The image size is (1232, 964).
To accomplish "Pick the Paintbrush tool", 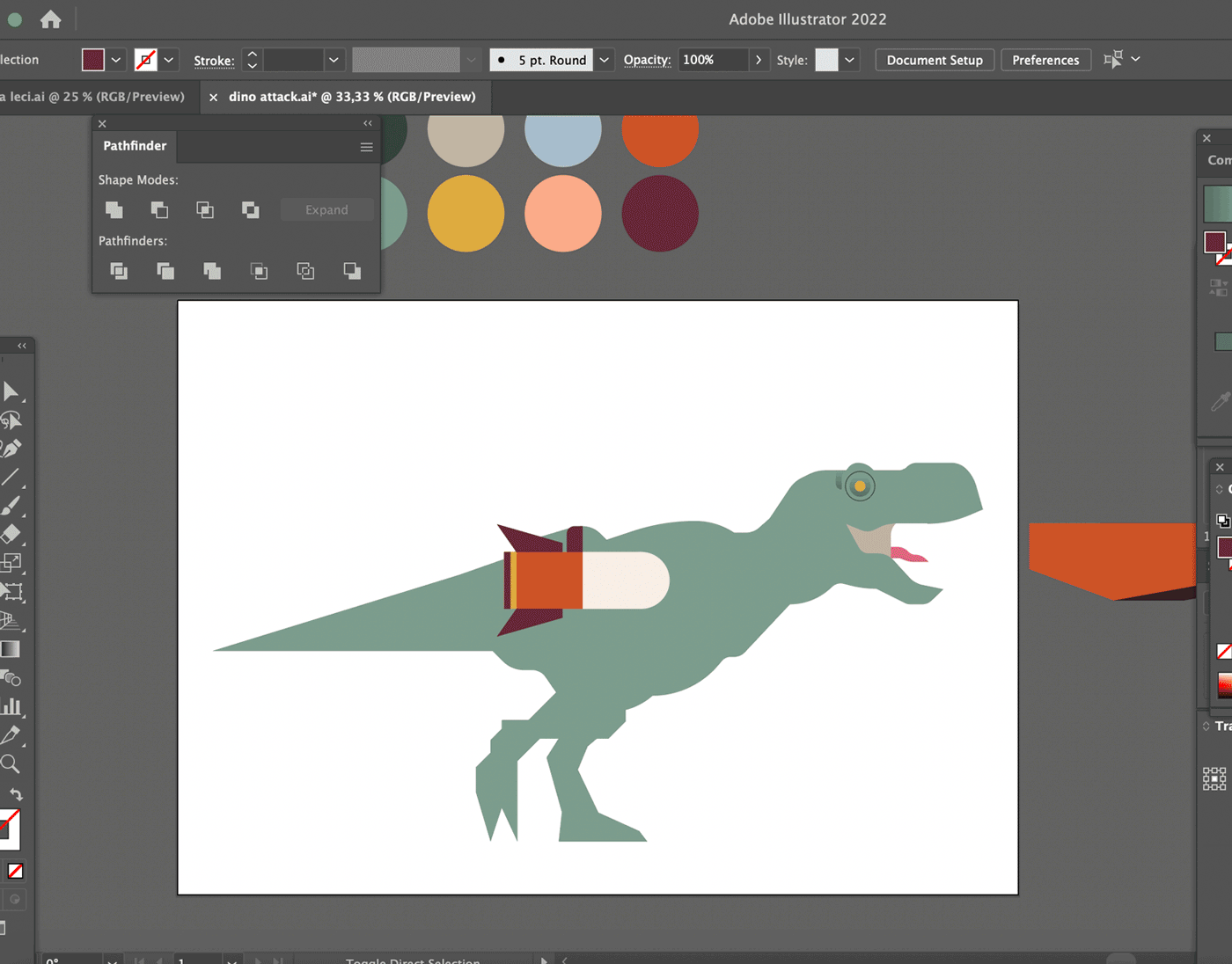I will pos(11,506).
